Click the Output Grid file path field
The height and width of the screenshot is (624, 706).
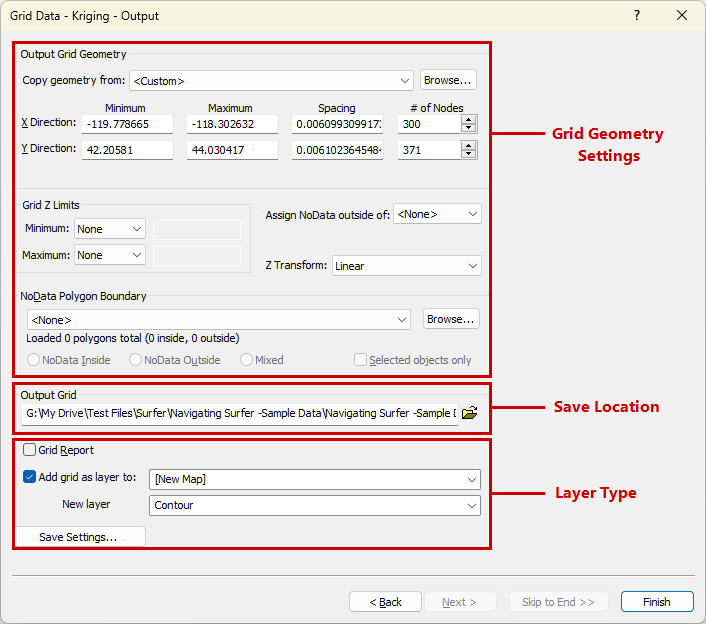[240, 413]
